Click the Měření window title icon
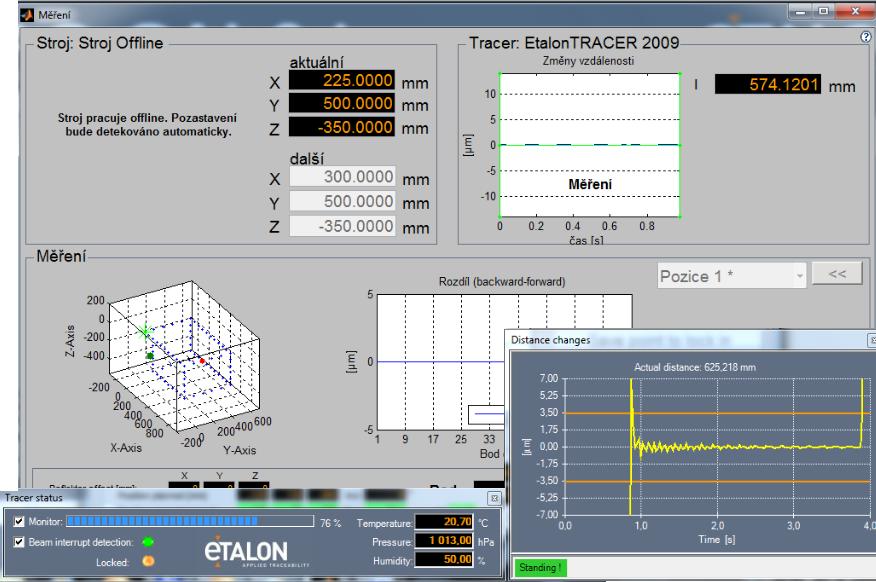This screenshot has width=876, height=582. pos(27,15)
